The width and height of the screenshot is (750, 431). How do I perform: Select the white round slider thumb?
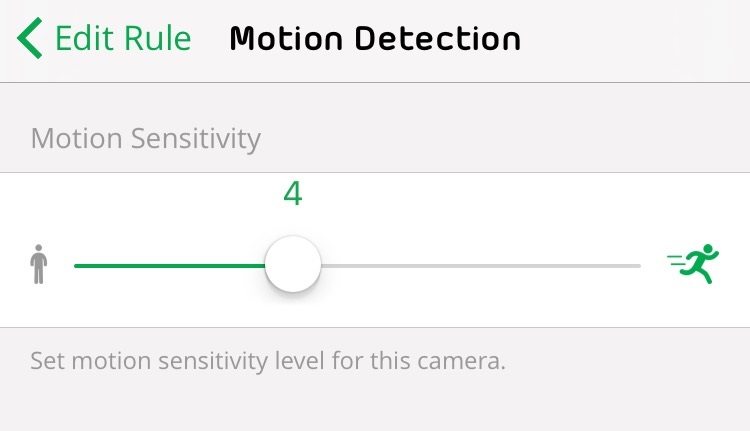click(x=293, y=264)
